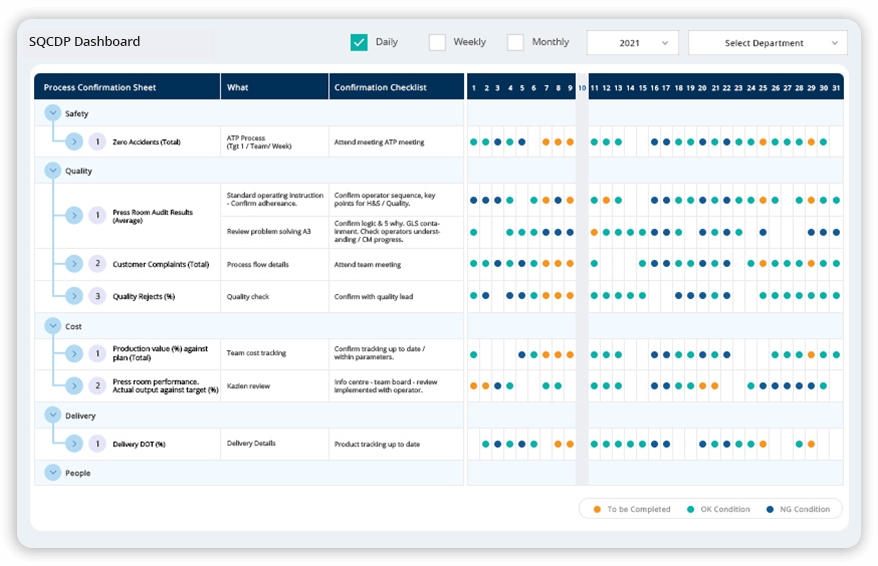Click arrow icon beside Customer Complaints row
878x566 pixels.
click(74, 264)
